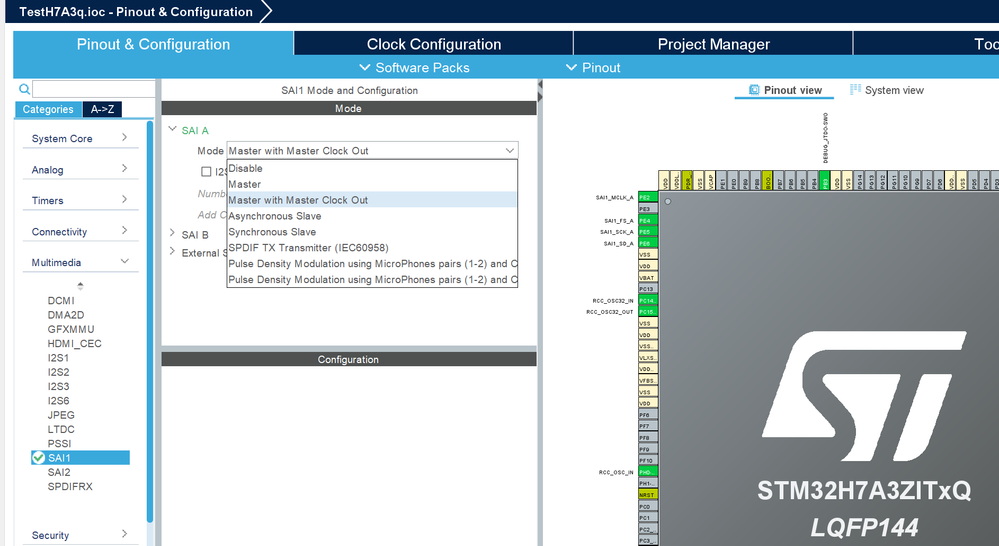
Task: Click the search magnifier icon
Action: coord(24,89)
